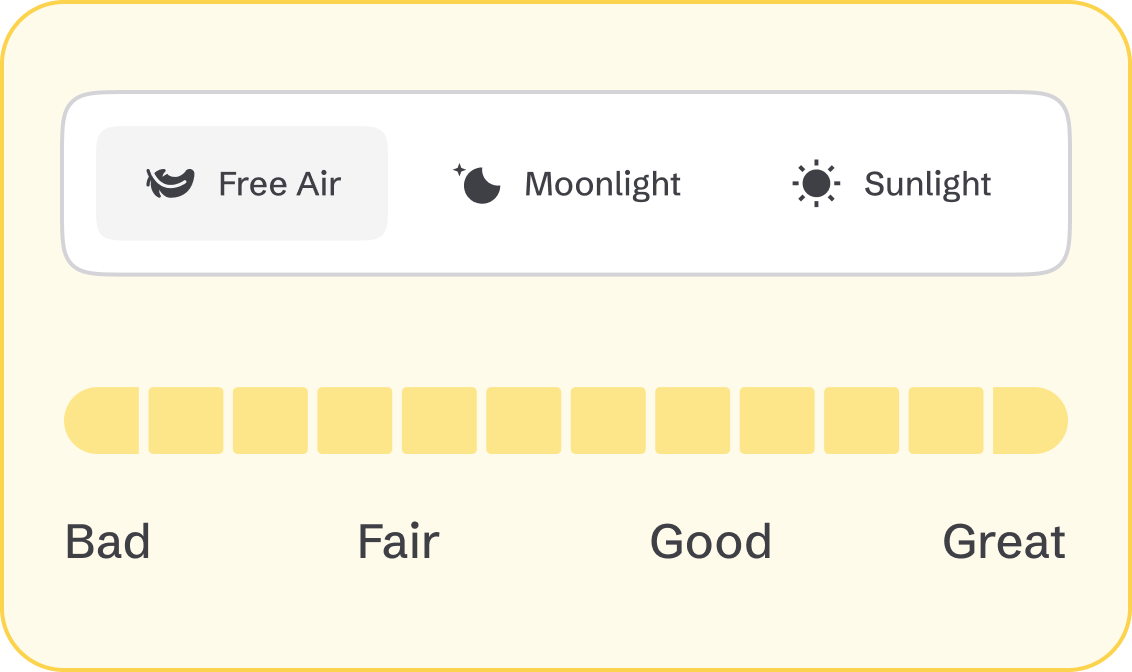1132x672 pixels.
Task: Click the ninth rating bar segment
Action: (777, 421)
